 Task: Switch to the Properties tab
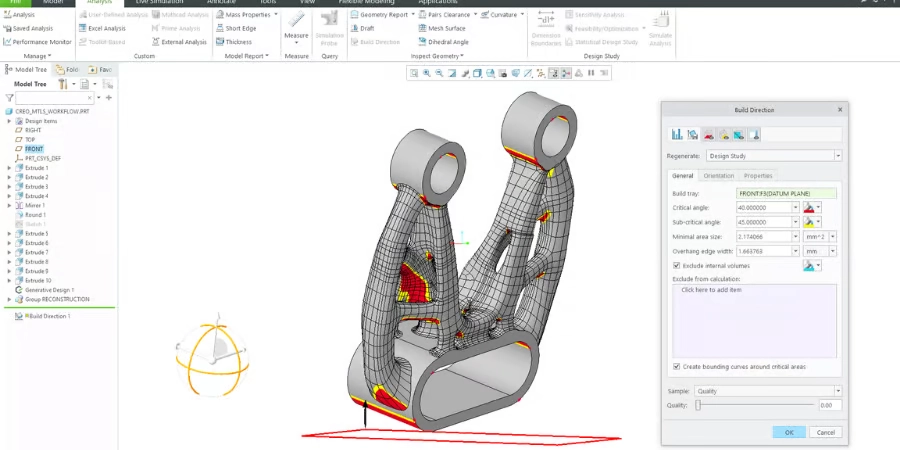pyautogui.click(x=758, y=176)
